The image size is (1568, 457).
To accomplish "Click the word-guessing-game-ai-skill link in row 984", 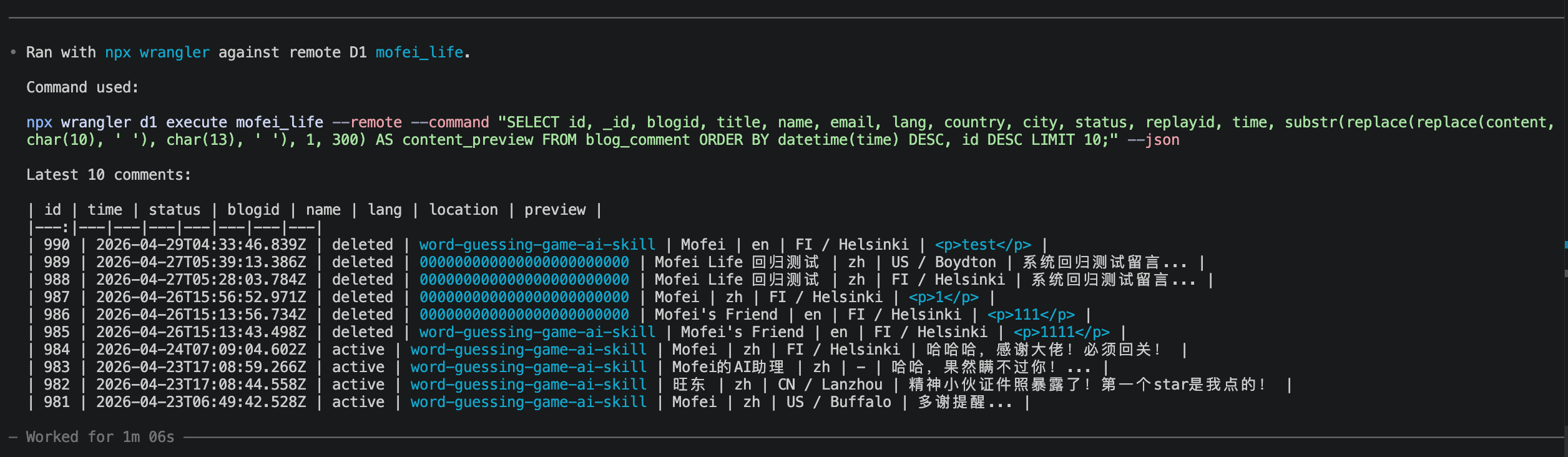I will [x=529, y=350].
